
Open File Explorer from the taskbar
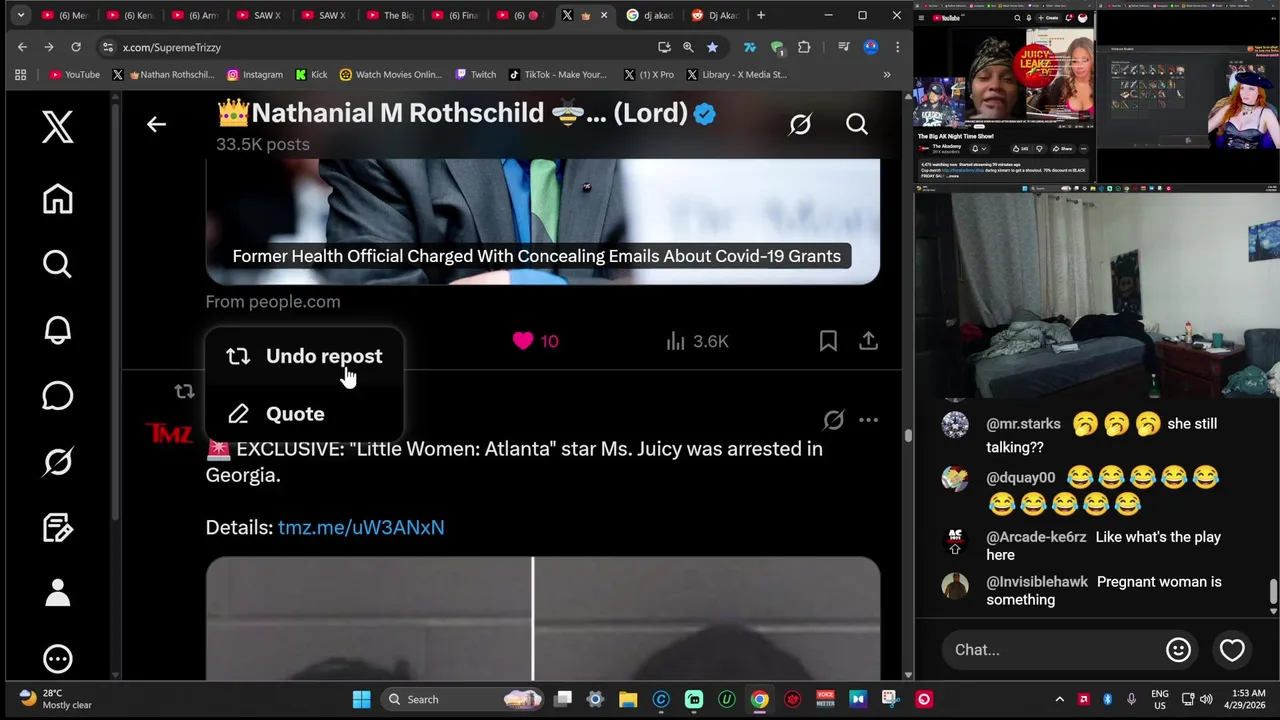tap(628, 699)
